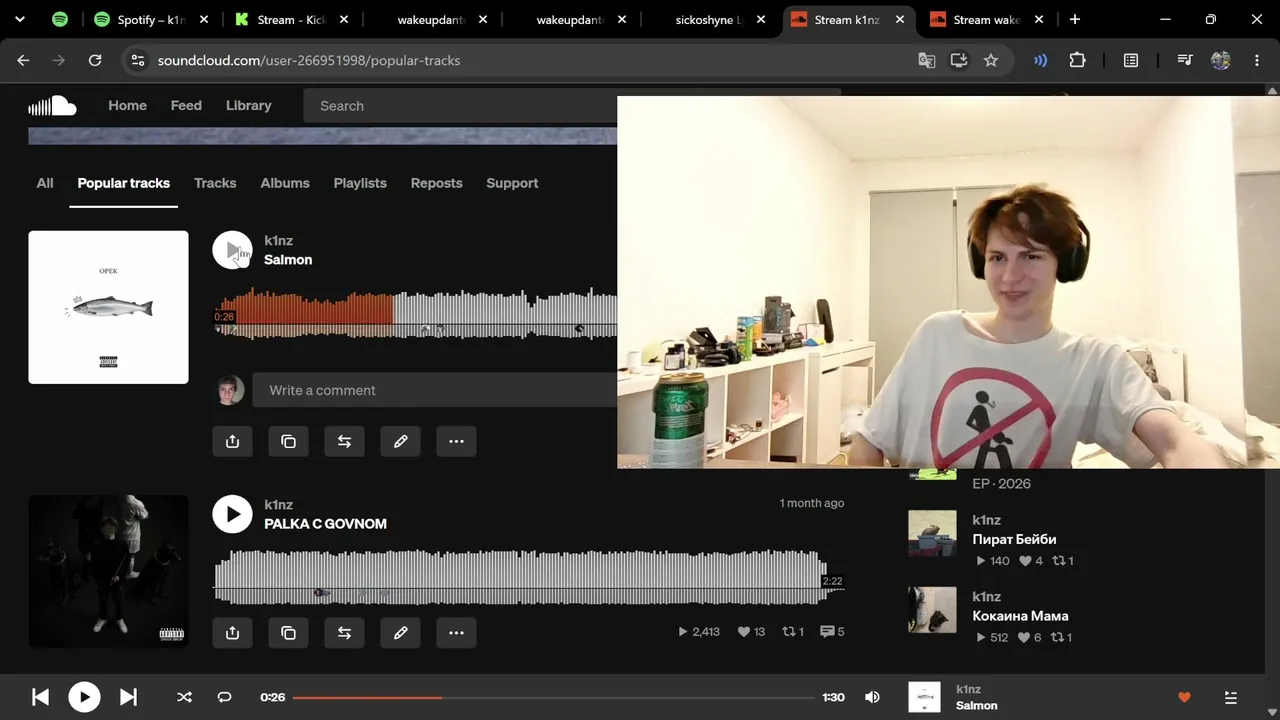Repost the Salmon track
Viewport: 1280px width, 720px height.
tap(345, 441)
